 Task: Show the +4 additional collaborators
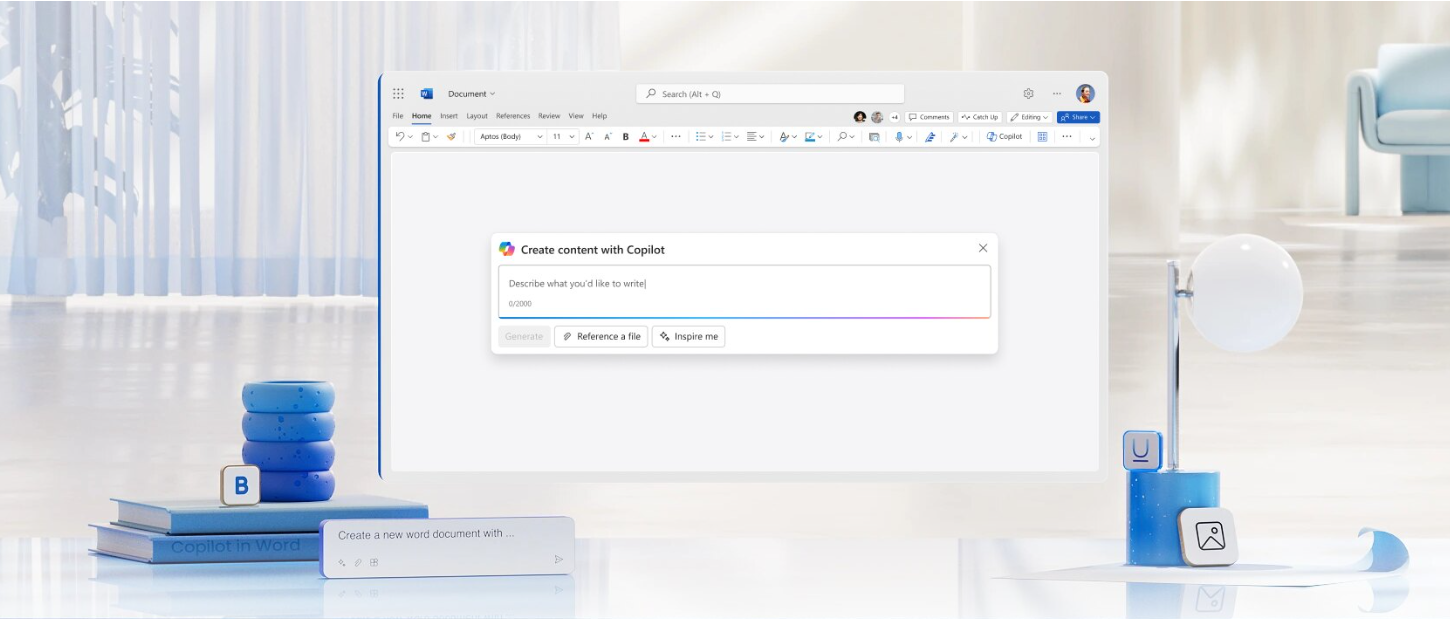pos(895,117)
